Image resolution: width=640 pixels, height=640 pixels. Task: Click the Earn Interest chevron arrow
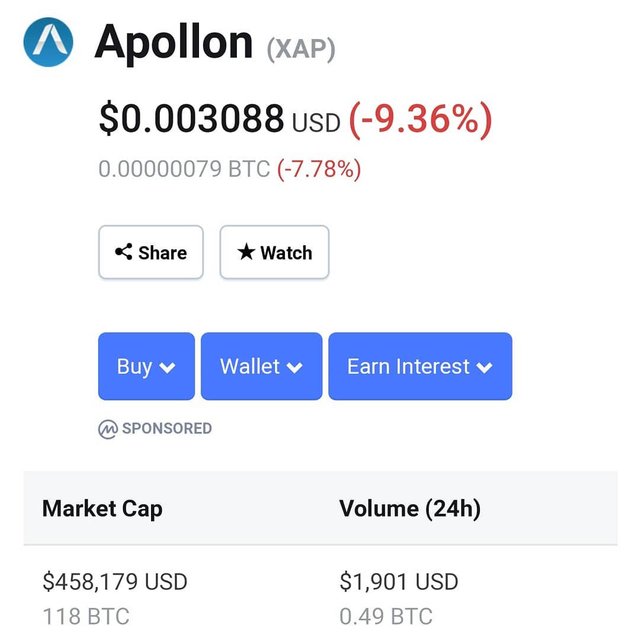pos(485,367)
